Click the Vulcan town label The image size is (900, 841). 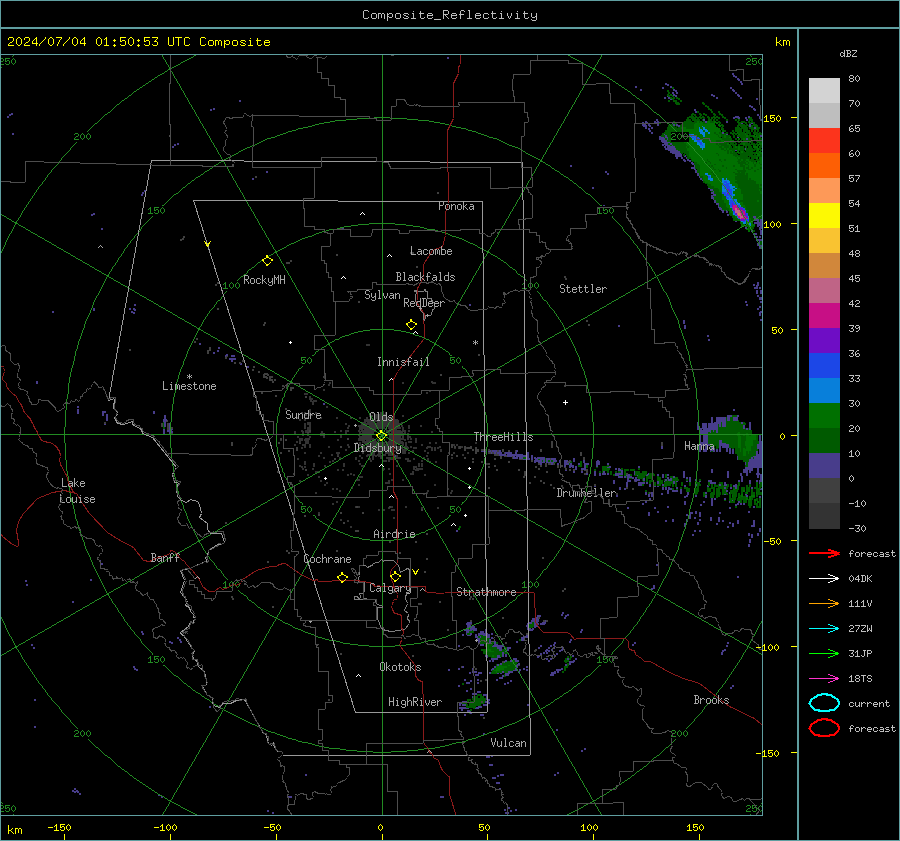[509, 743]
